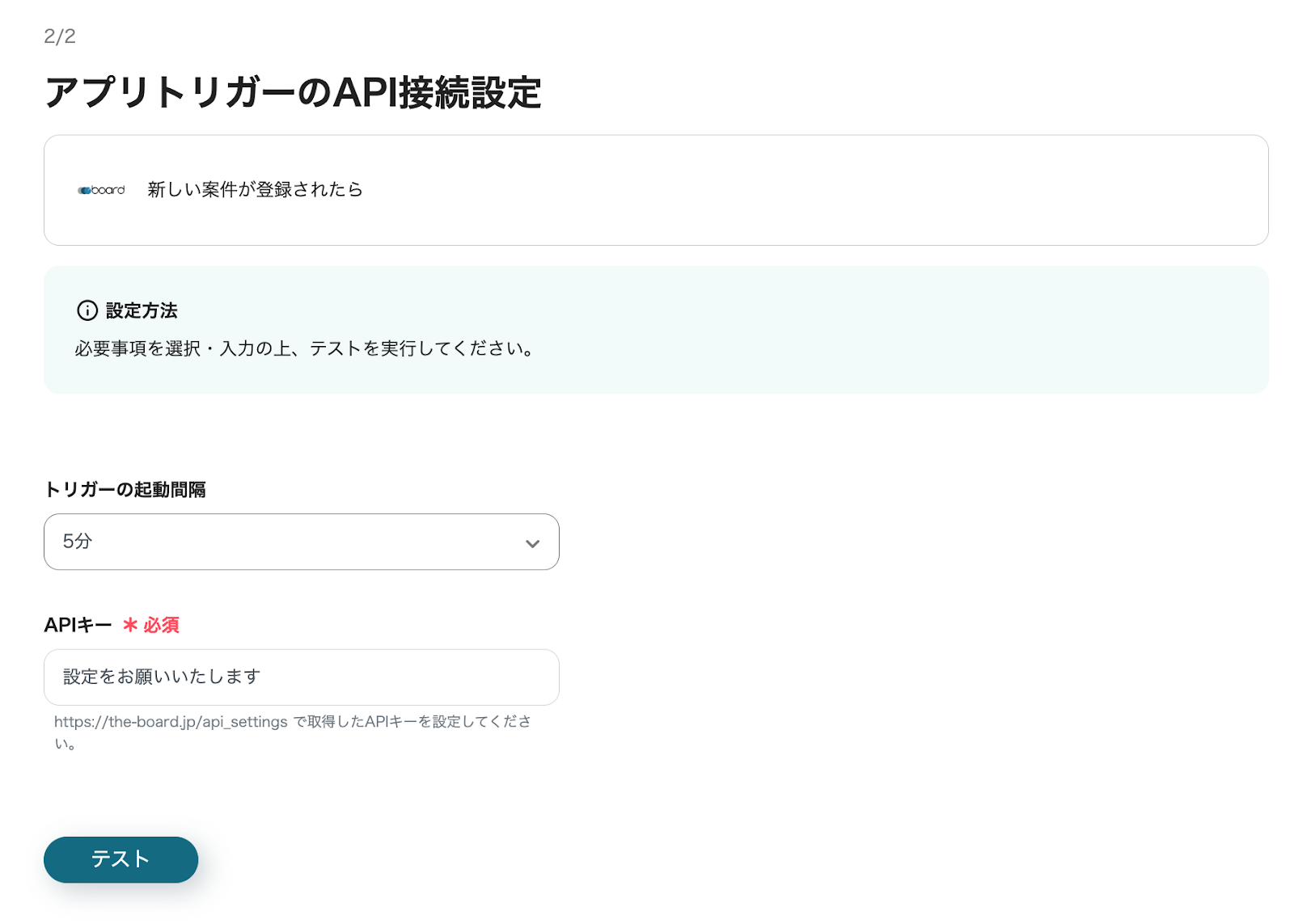This screenshot has height=924, width=1294.
Task: Click the 設定をお願いいたします placeholder text
Action: click(162, 677)
